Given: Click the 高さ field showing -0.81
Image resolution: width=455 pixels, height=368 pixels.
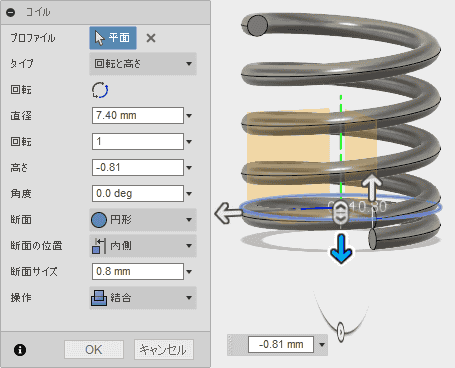Looking at the screenshot, I should 138,168.
